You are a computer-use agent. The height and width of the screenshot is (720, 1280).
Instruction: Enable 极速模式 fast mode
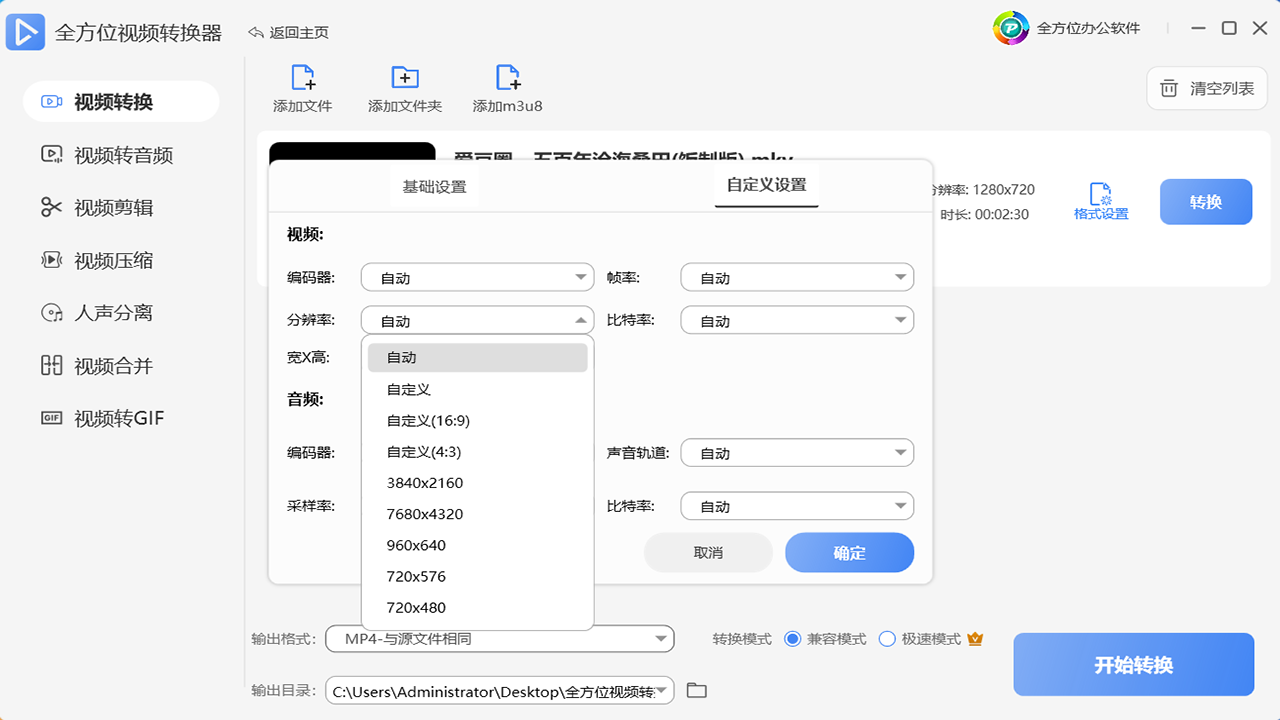(x=886, y=638)
